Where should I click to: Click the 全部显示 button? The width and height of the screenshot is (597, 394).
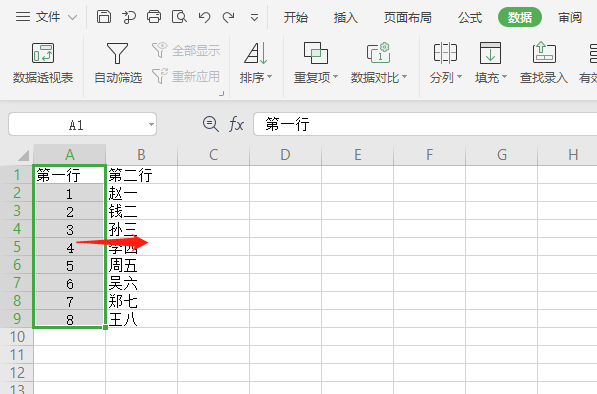click(x=186, y=50)
